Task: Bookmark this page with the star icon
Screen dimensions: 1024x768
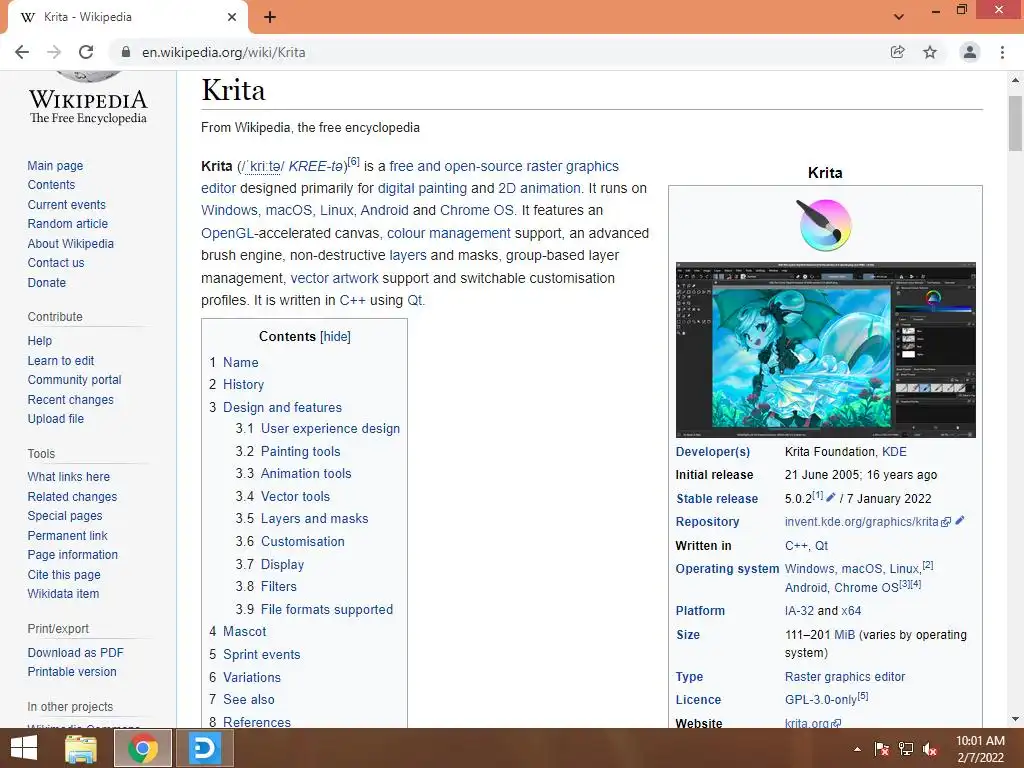Action: coord(930,52)
